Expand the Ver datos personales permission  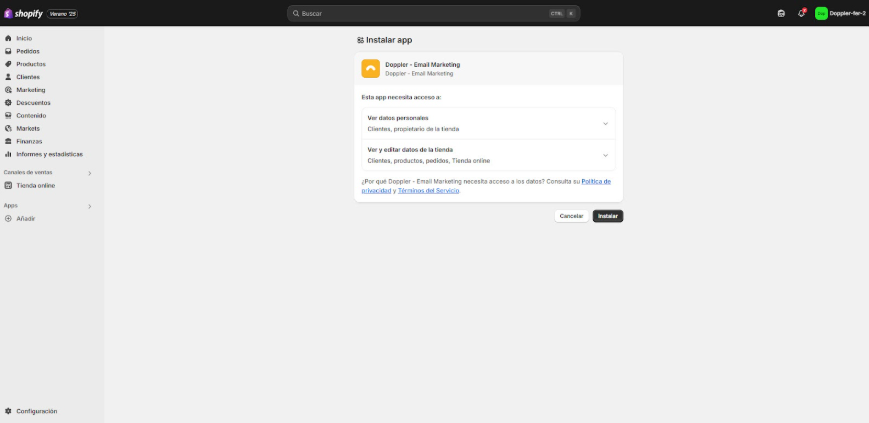coord(488,123)
